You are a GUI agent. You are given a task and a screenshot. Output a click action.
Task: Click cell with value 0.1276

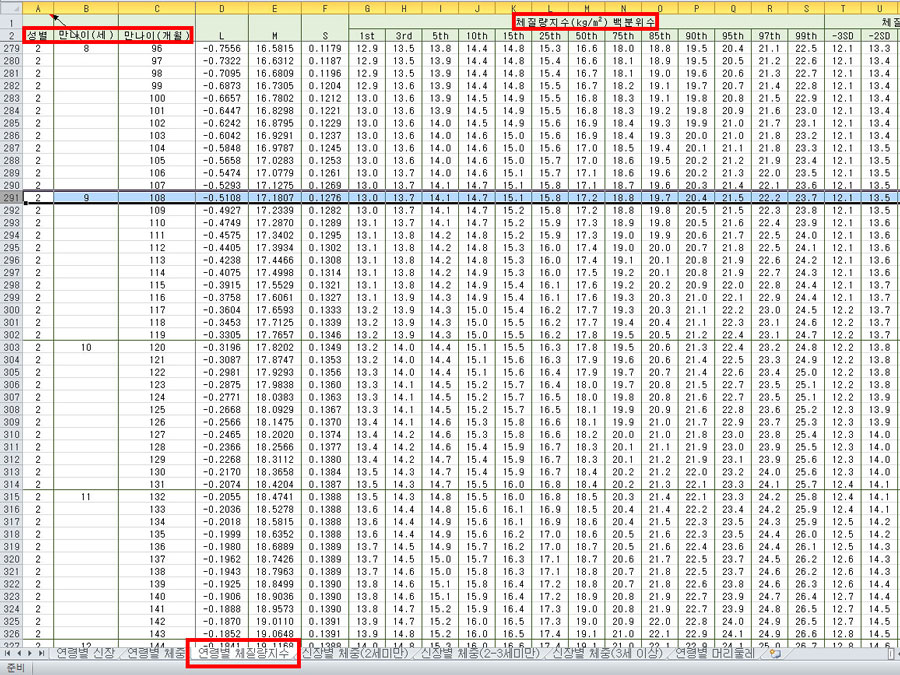(325, 197)
